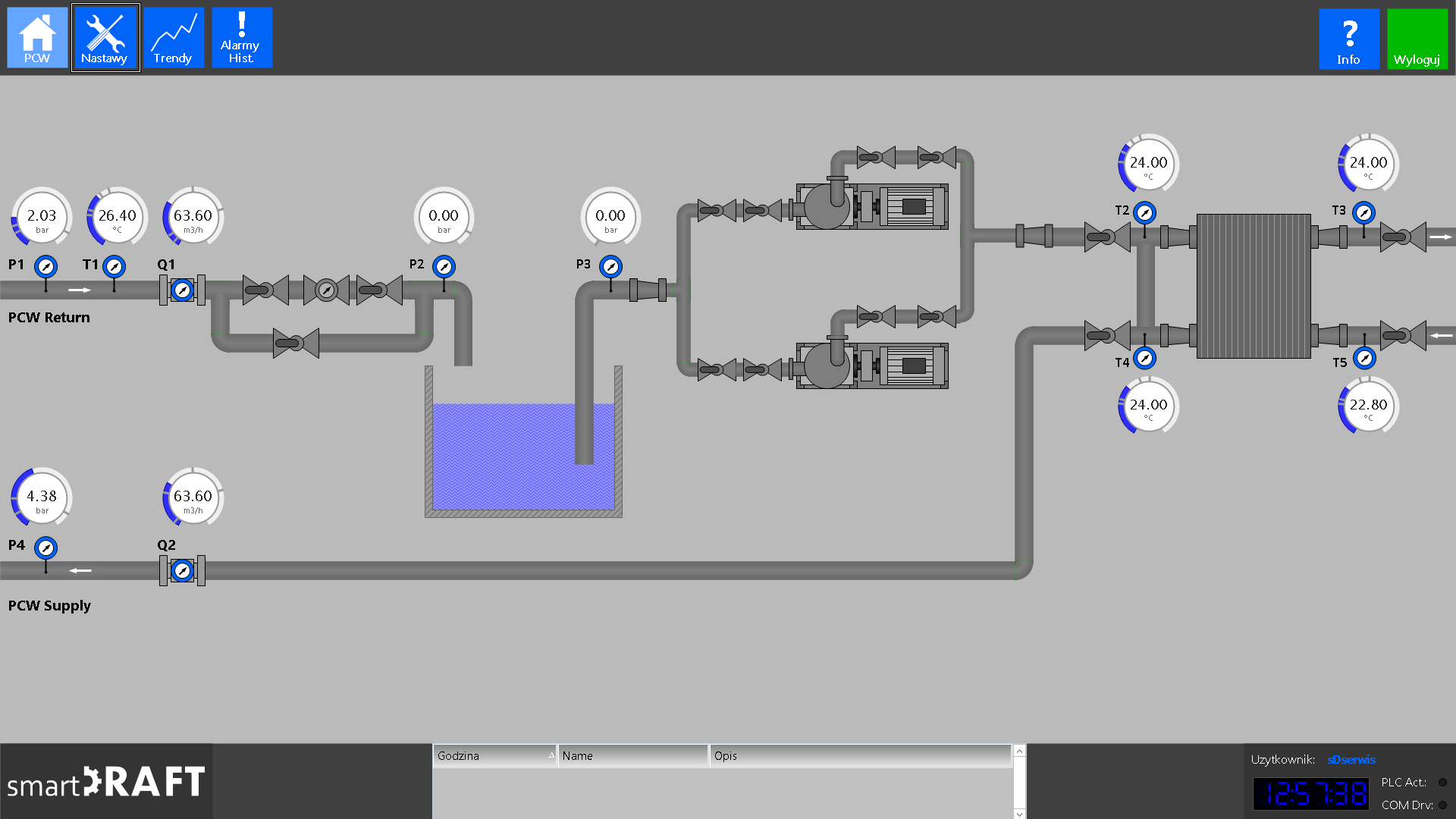Click the green Wyloguj logout button
Screen dimensions: 1456x819
pyautogui.click(x=1417, y=39)
